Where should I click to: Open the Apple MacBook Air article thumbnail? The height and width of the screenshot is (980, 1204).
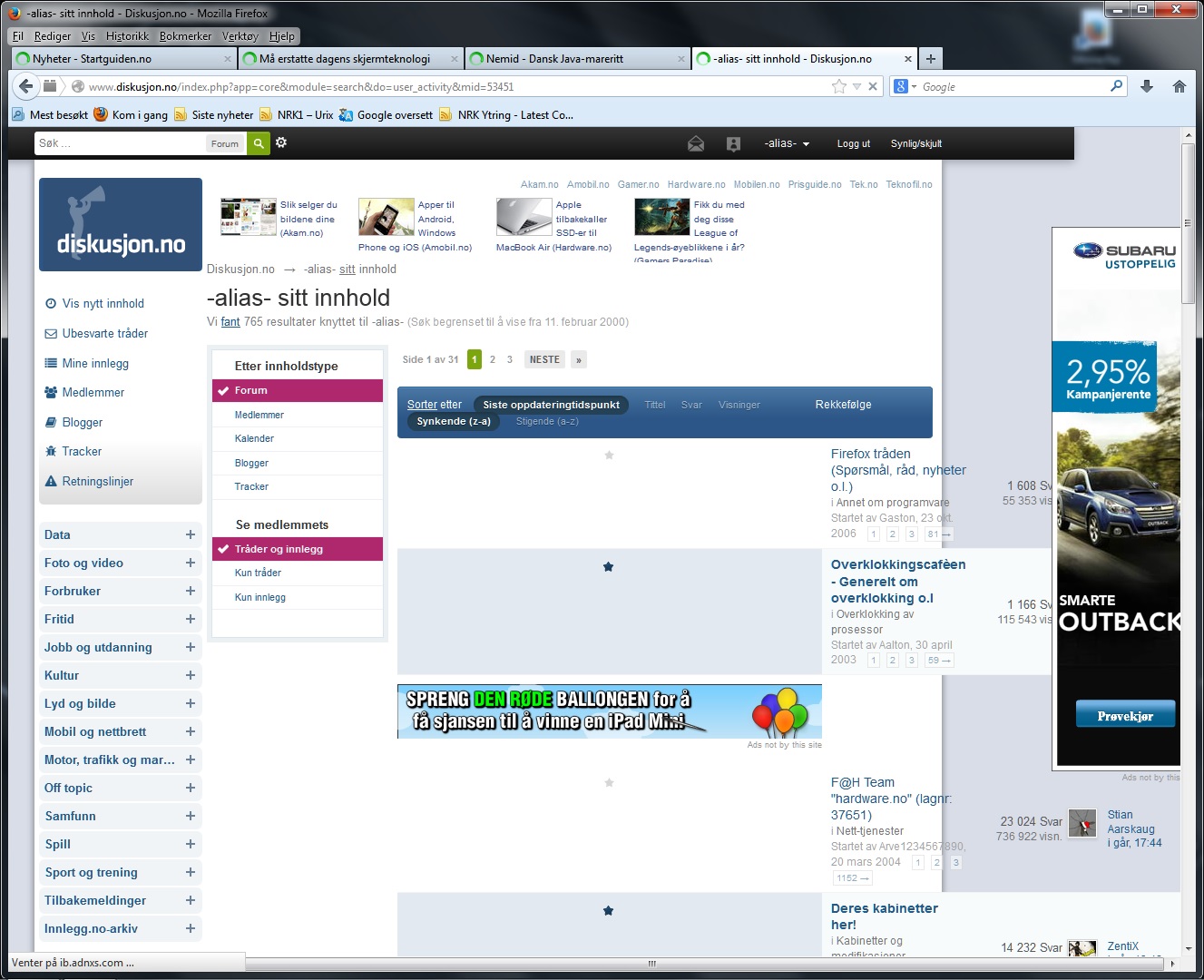pyautogui.click(x=524, y=217)
